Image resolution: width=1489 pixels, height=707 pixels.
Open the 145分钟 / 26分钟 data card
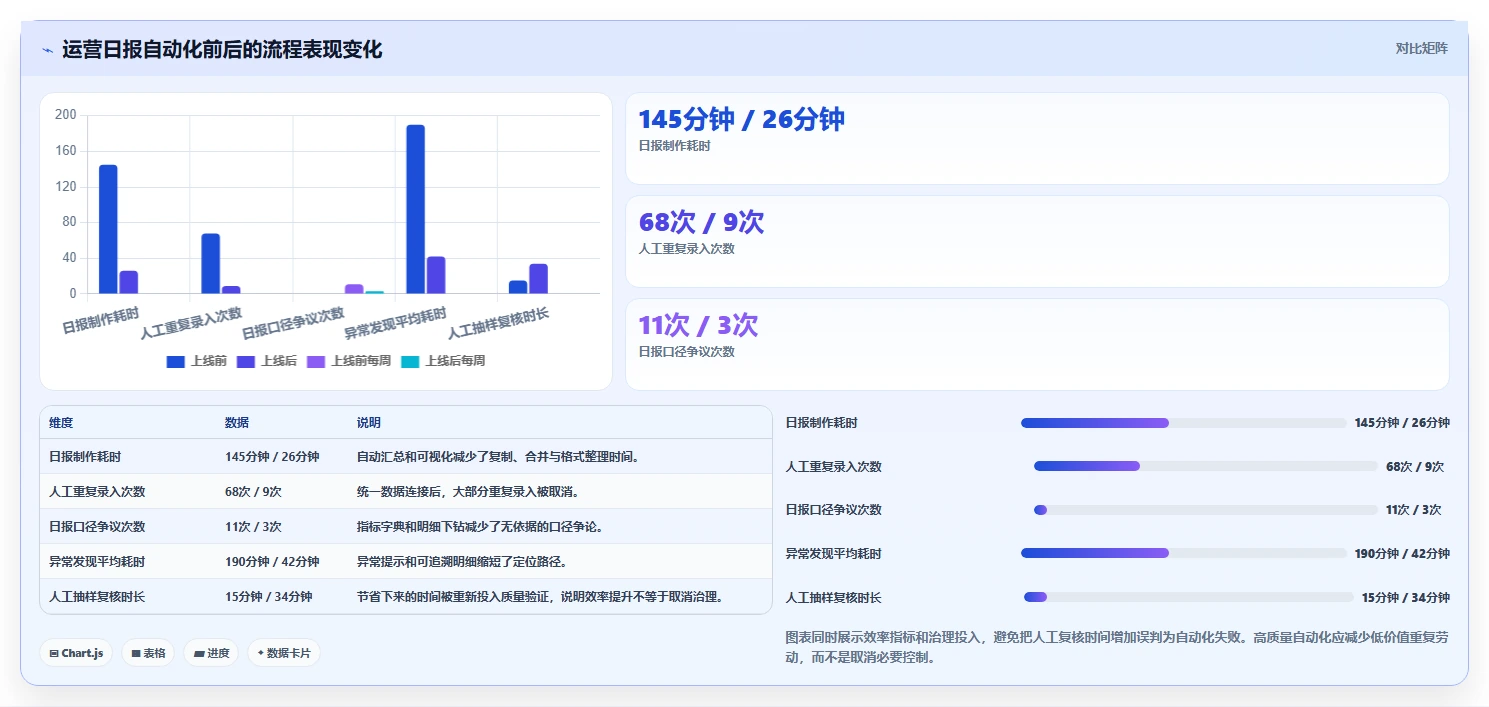click(x=1037, y=138)
